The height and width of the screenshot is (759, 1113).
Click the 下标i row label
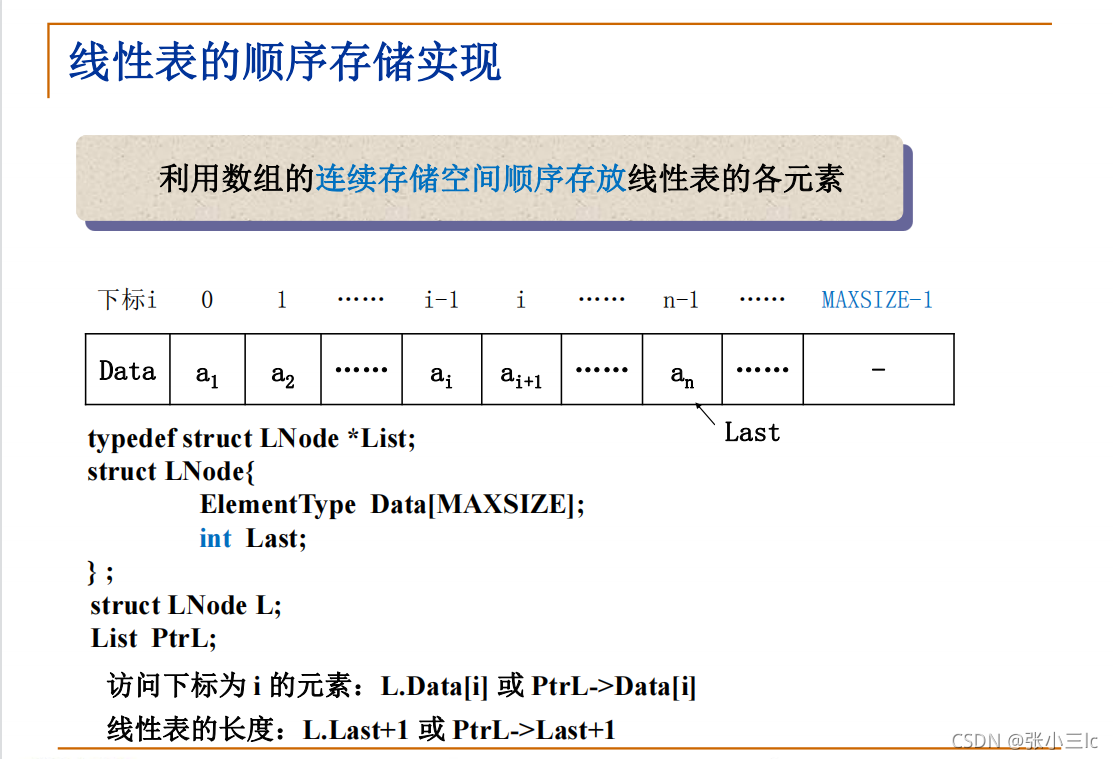(127, 300)
